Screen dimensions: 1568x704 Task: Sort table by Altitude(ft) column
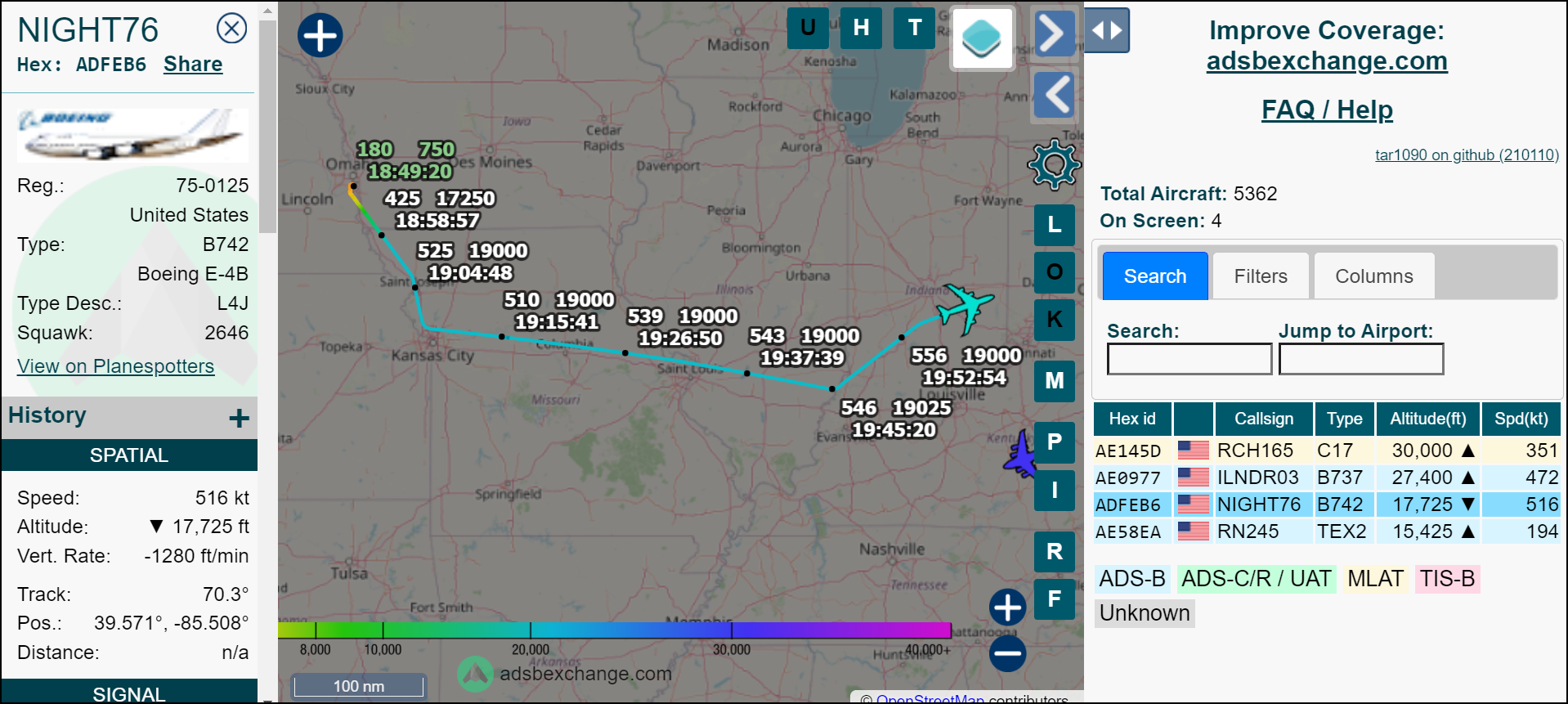[x=1428, y=419]
